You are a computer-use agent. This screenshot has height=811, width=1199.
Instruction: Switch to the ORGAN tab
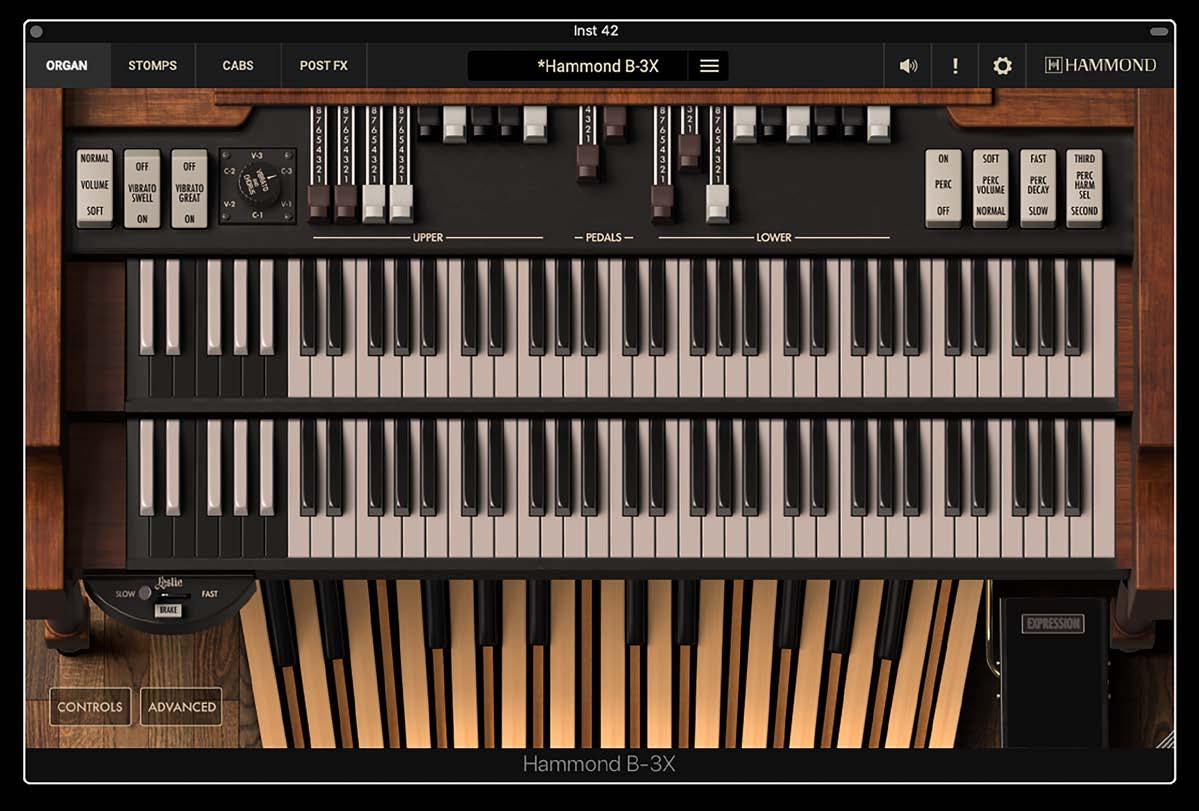(x=67, y=66)
